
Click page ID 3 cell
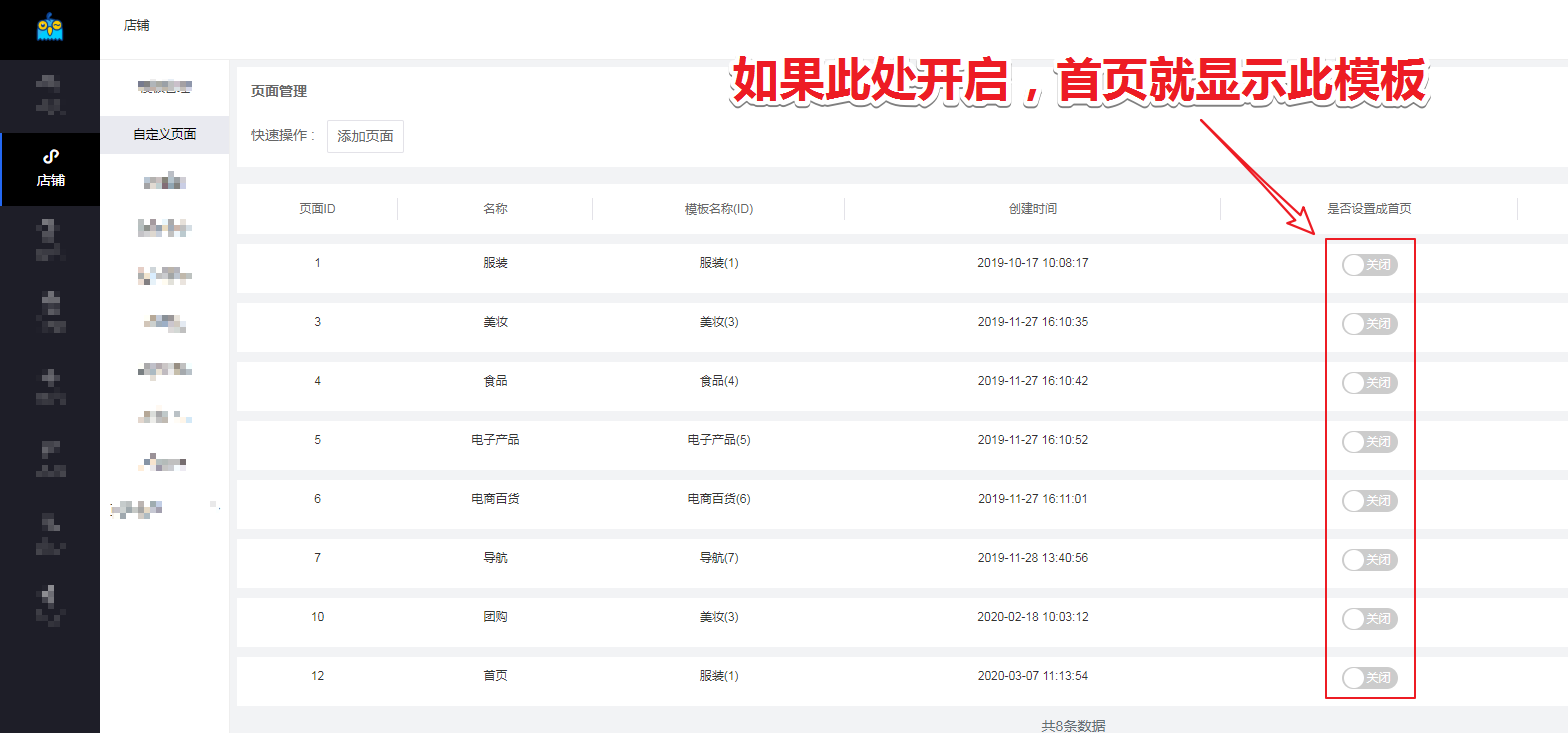click(317, 322)
